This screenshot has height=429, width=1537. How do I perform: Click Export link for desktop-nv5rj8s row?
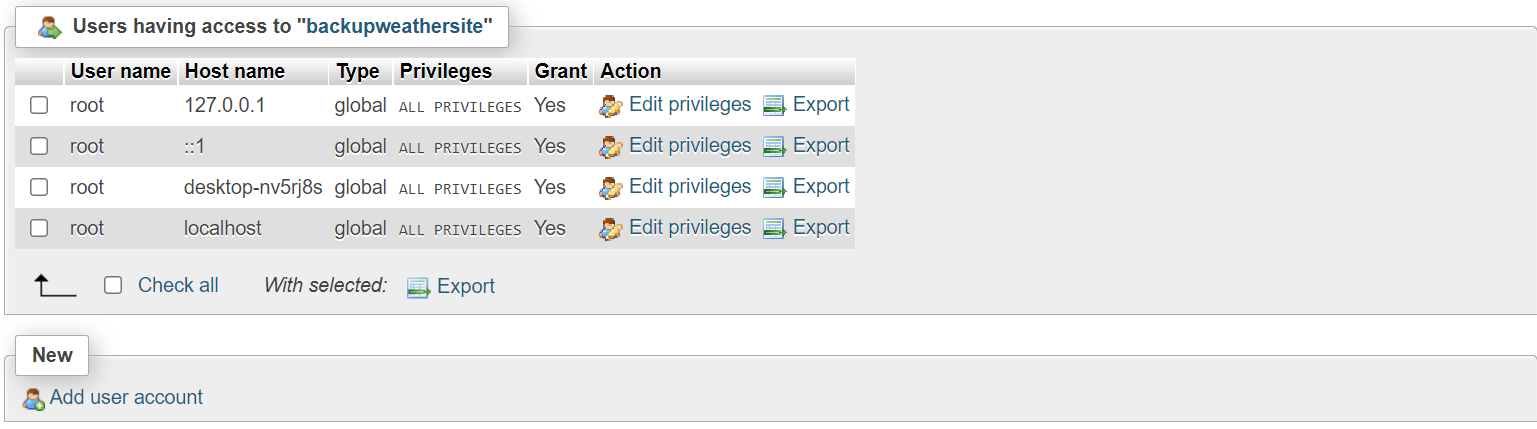pyautogui.click(x=820, y=187)
